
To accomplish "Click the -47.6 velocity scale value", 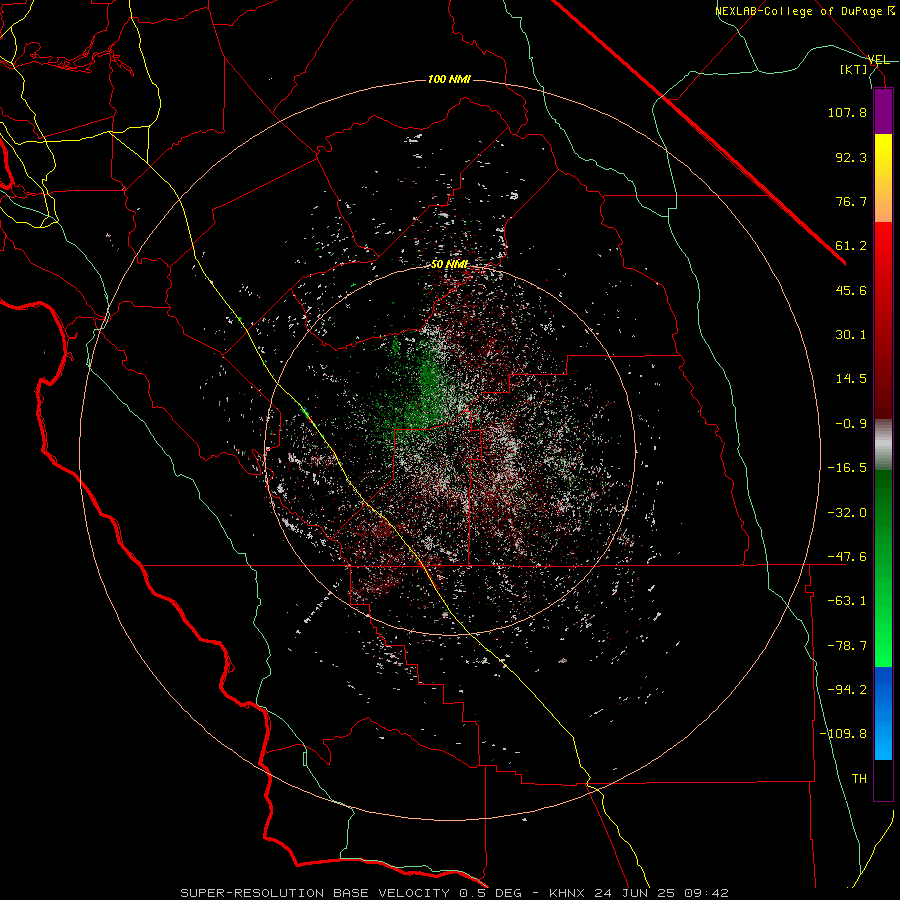I will pos(847,557).
